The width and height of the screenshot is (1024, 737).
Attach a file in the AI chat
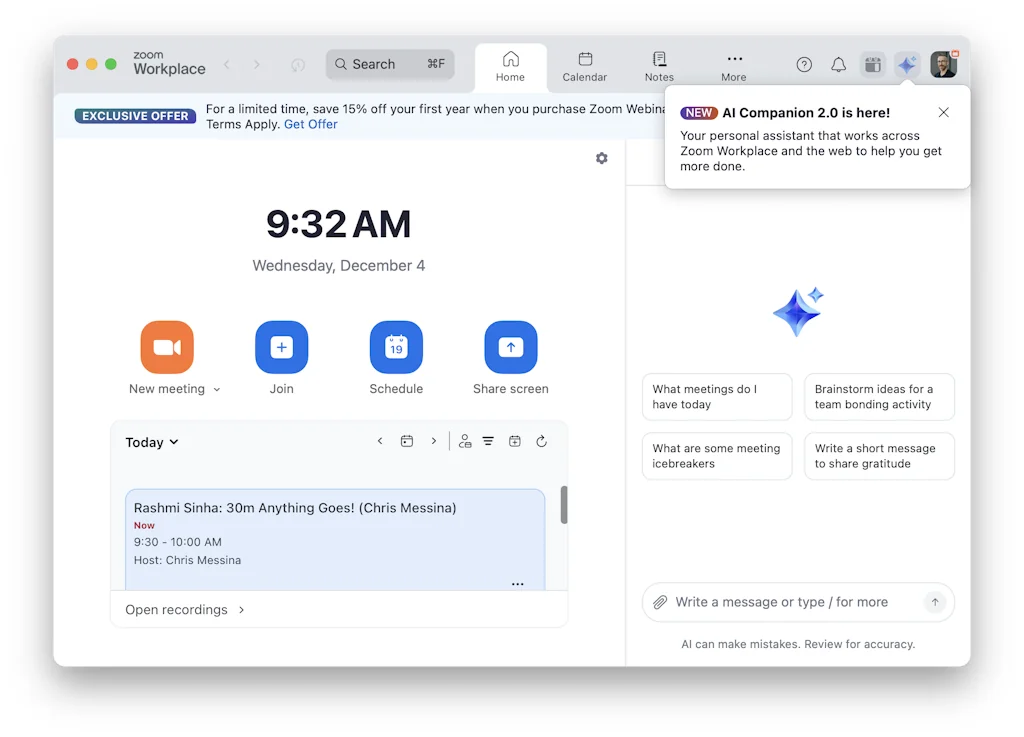659,602
